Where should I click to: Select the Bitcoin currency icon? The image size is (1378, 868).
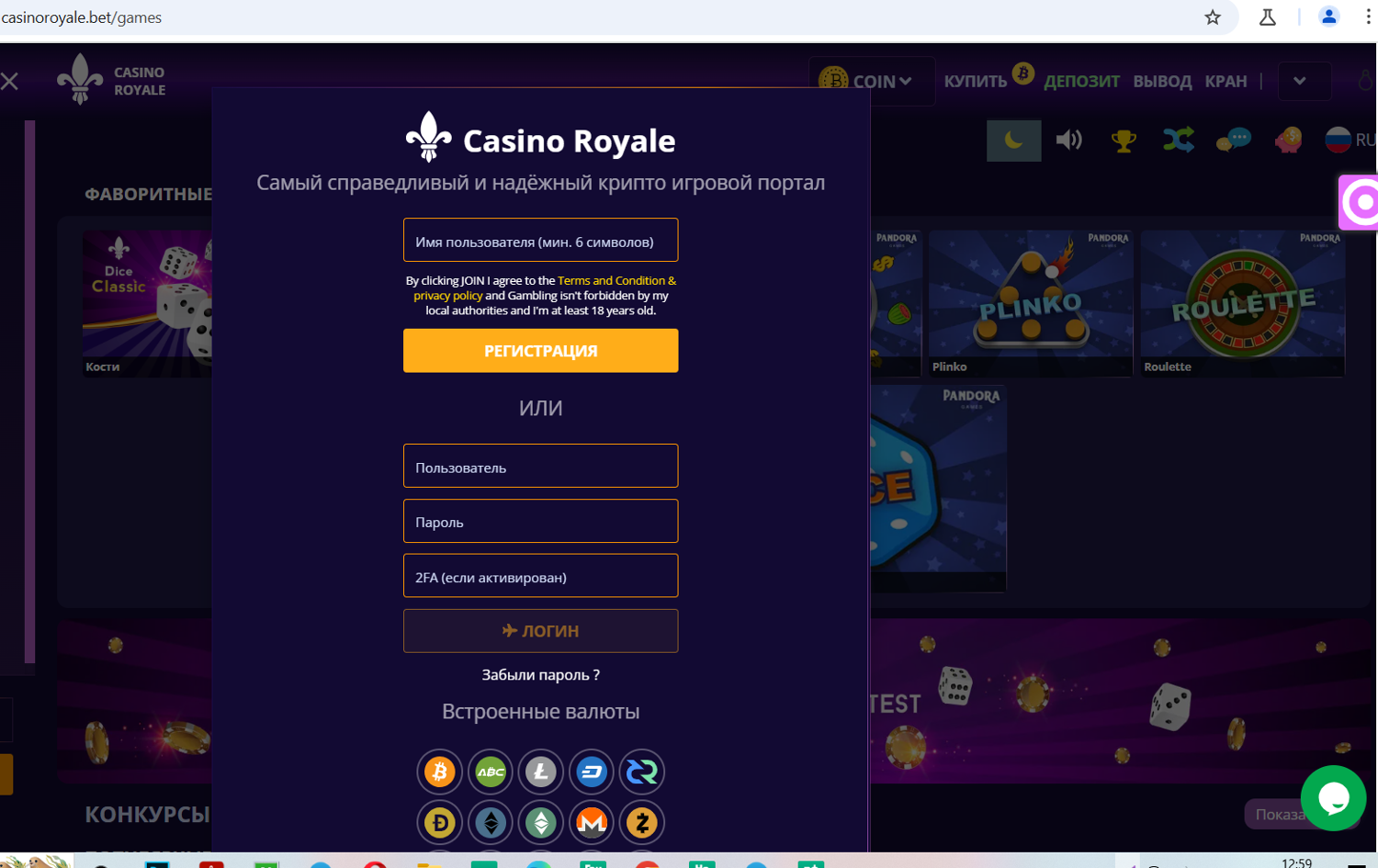(x=439, y=772)
